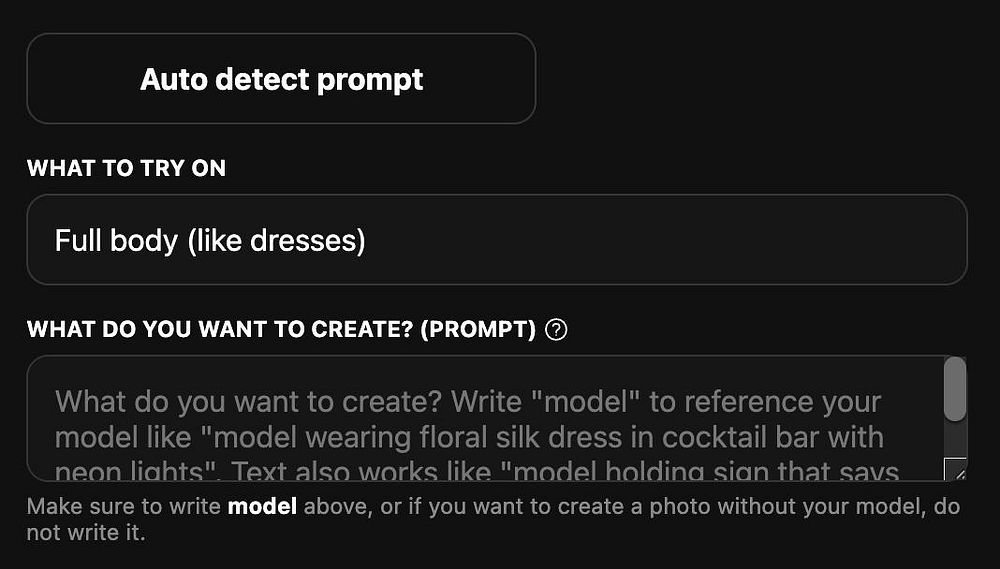Click the question mark help icon
The height and width of the screenshot is (569, 1000).
(557, 330)
